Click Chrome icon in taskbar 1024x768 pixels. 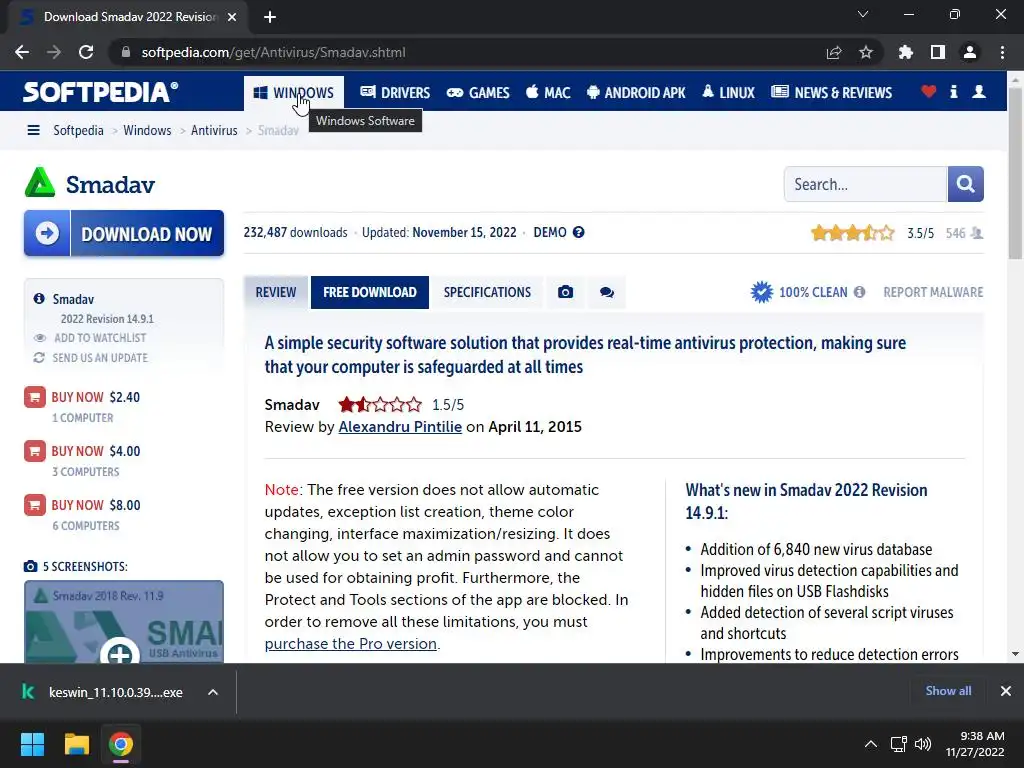tap(121, 744)
